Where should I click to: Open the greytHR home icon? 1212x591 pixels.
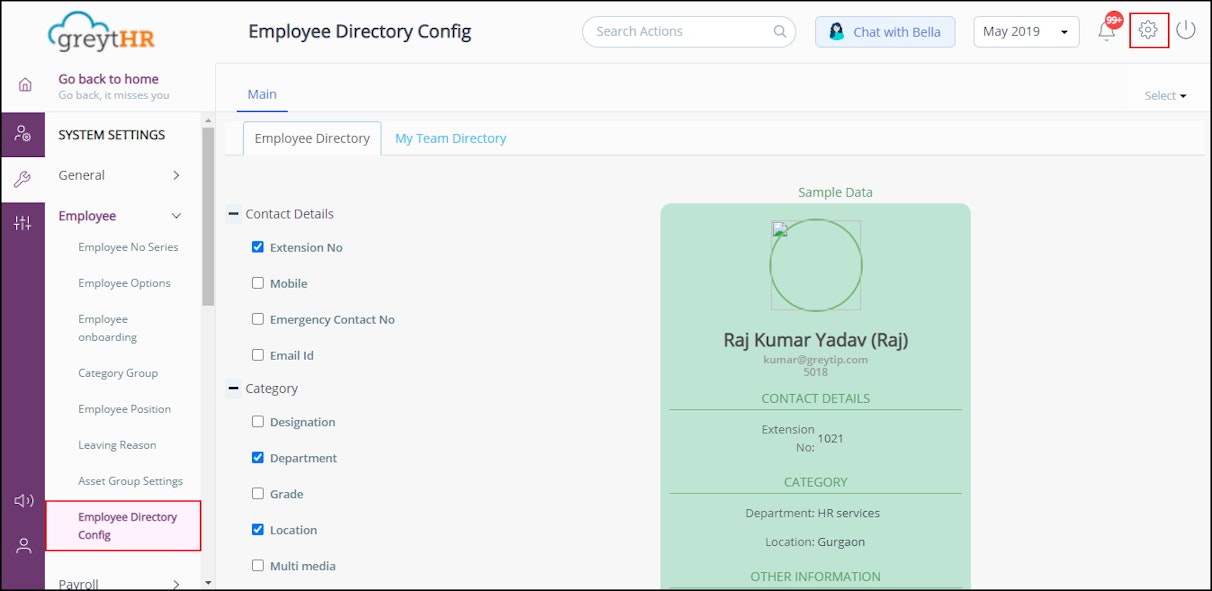click(x=23, y=85)
